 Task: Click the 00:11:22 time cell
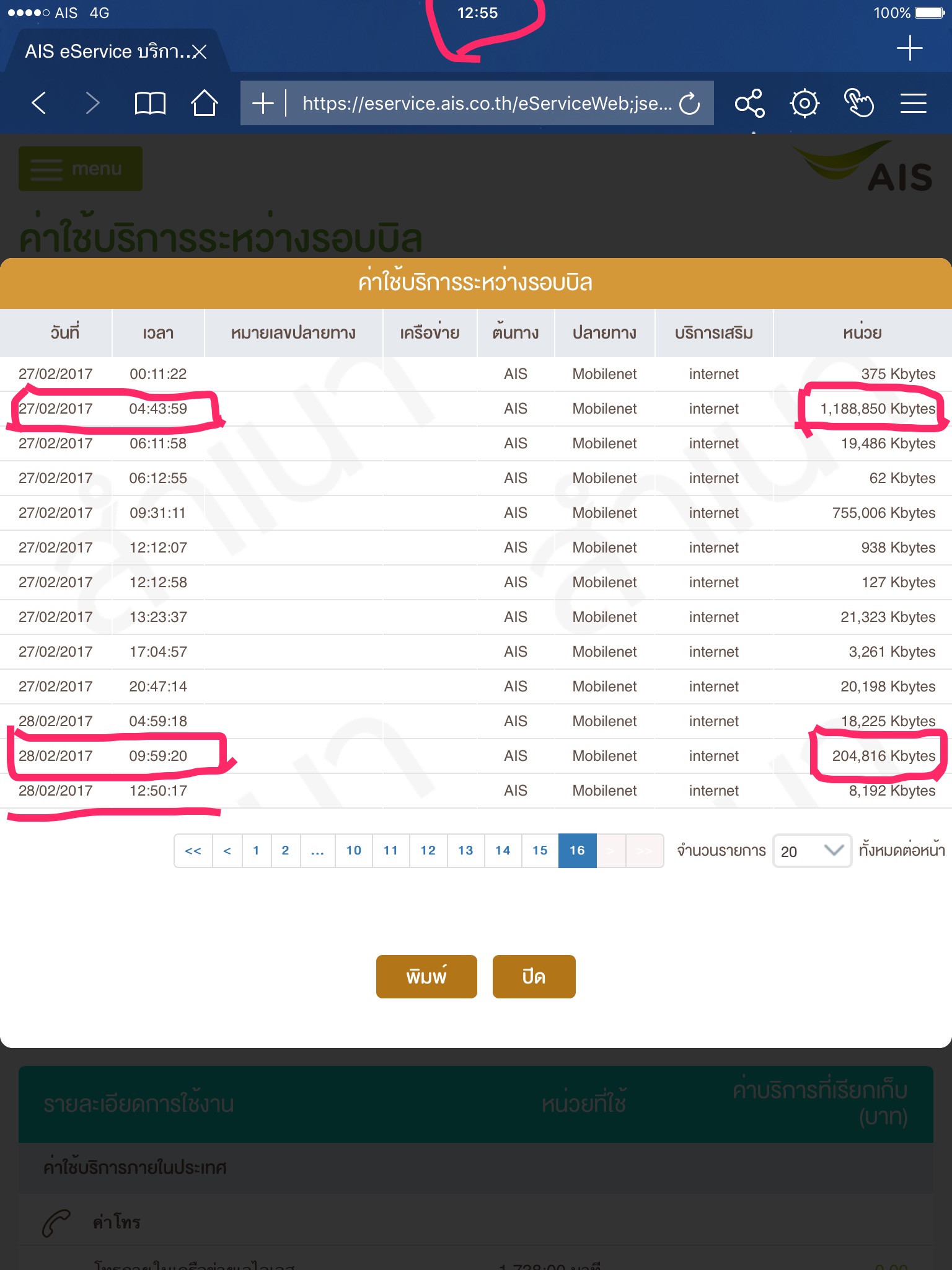click(x=158, y=374)
